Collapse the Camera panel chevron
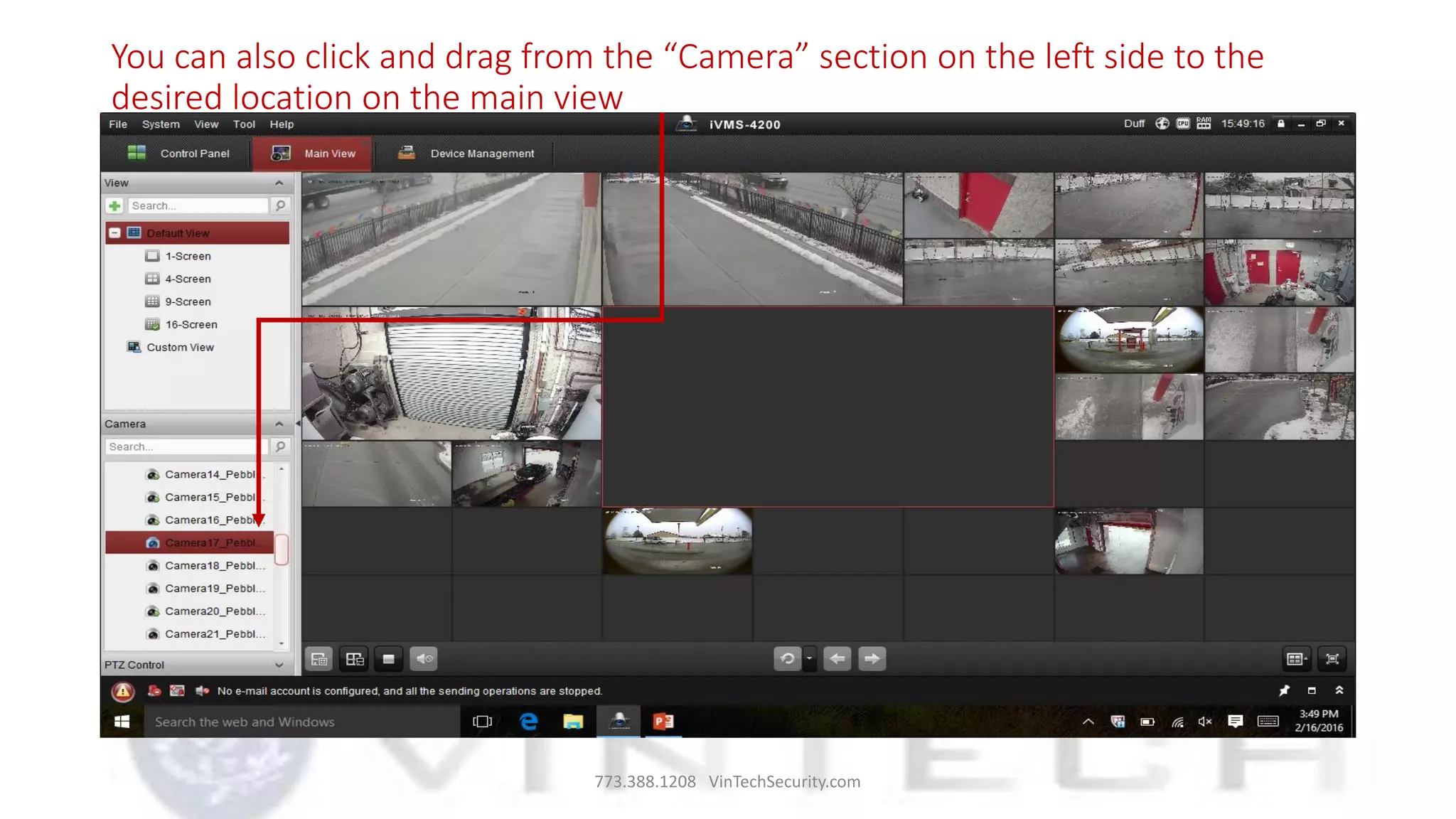The width and height of the screenshot is (1456, 819). (x=279, y=424)
